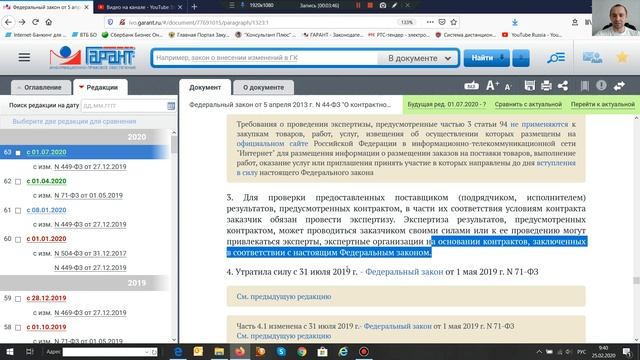Open extended search icon next to Найти
The width and height of the screenshot is (640, 360).
(x=556, y=58)
